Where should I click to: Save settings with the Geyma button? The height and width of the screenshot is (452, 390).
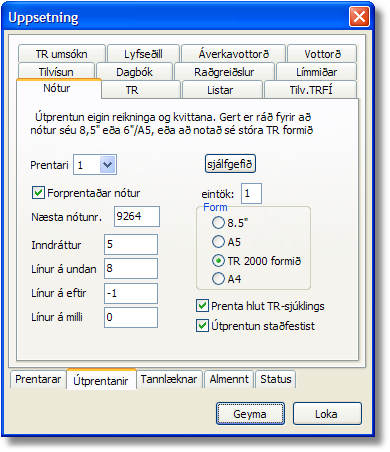point(250,414)
